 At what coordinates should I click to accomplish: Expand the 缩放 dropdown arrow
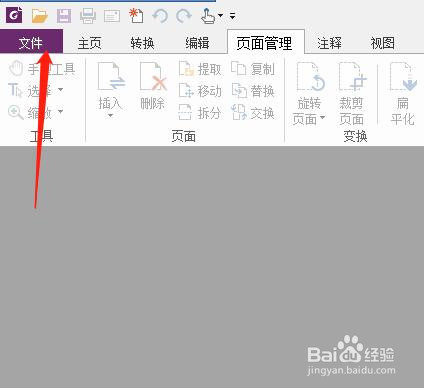coord(60,111)
